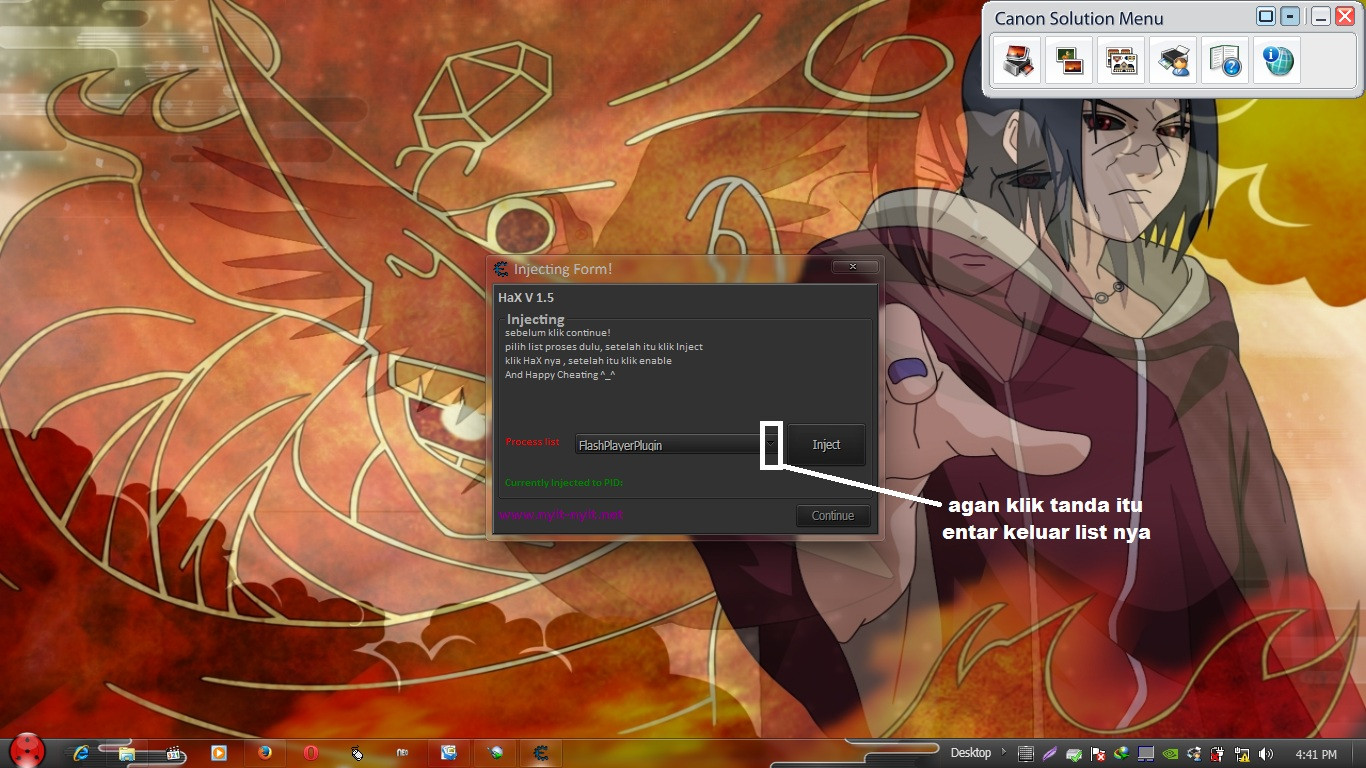Click the 'Currently Injected to PID:' text

tap(564, 483)
